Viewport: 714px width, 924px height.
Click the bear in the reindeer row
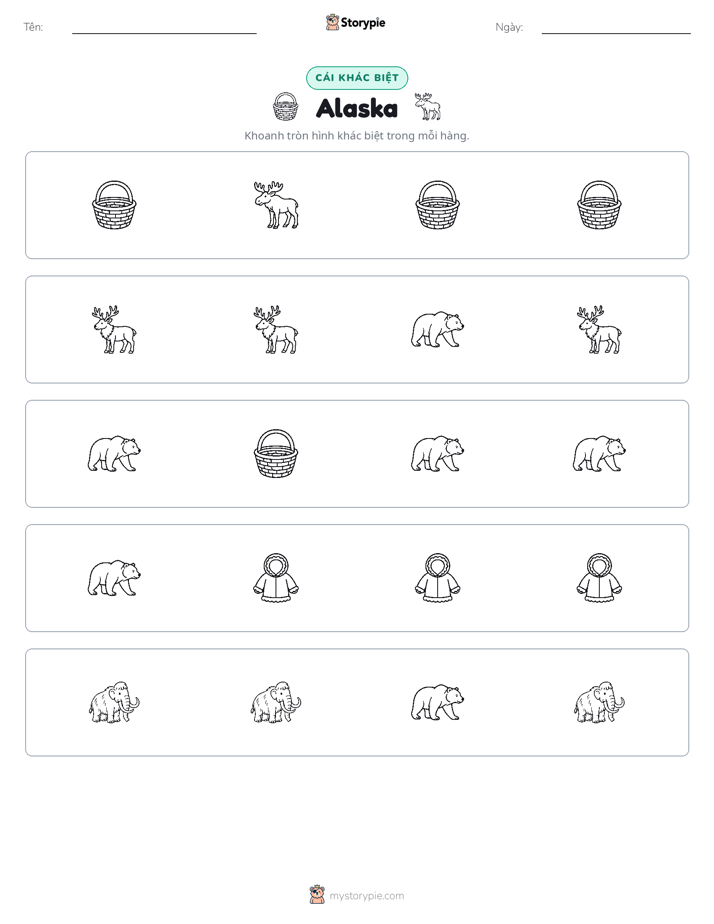tap(437, 329)
